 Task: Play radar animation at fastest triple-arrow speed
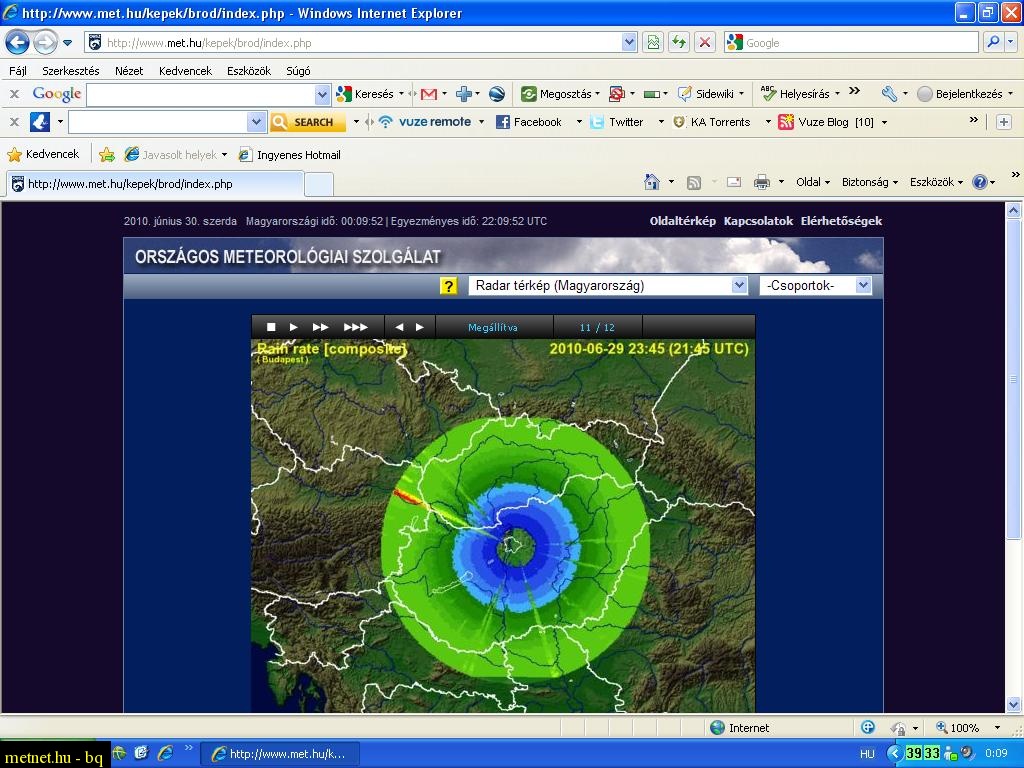[x=355, y=327]
